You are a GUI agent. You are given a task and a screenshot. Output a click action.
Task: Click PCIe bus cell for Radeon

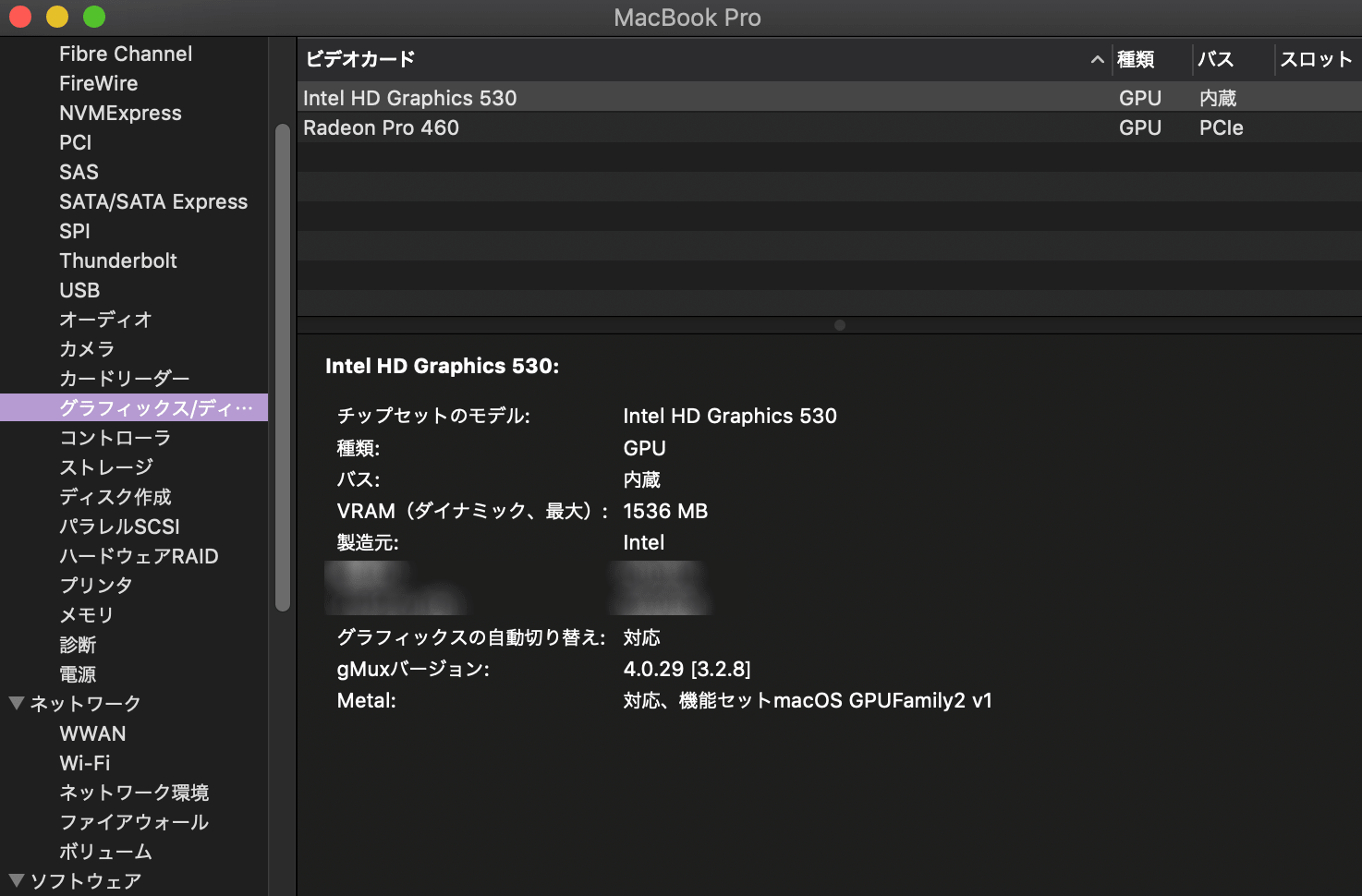click(x=1222, y=127)
